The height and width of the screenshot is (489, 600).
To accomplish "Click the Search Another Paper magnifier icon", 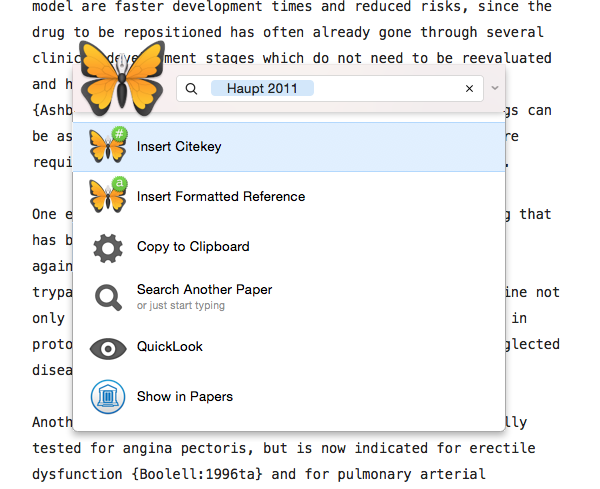I will tap(108, 297).
